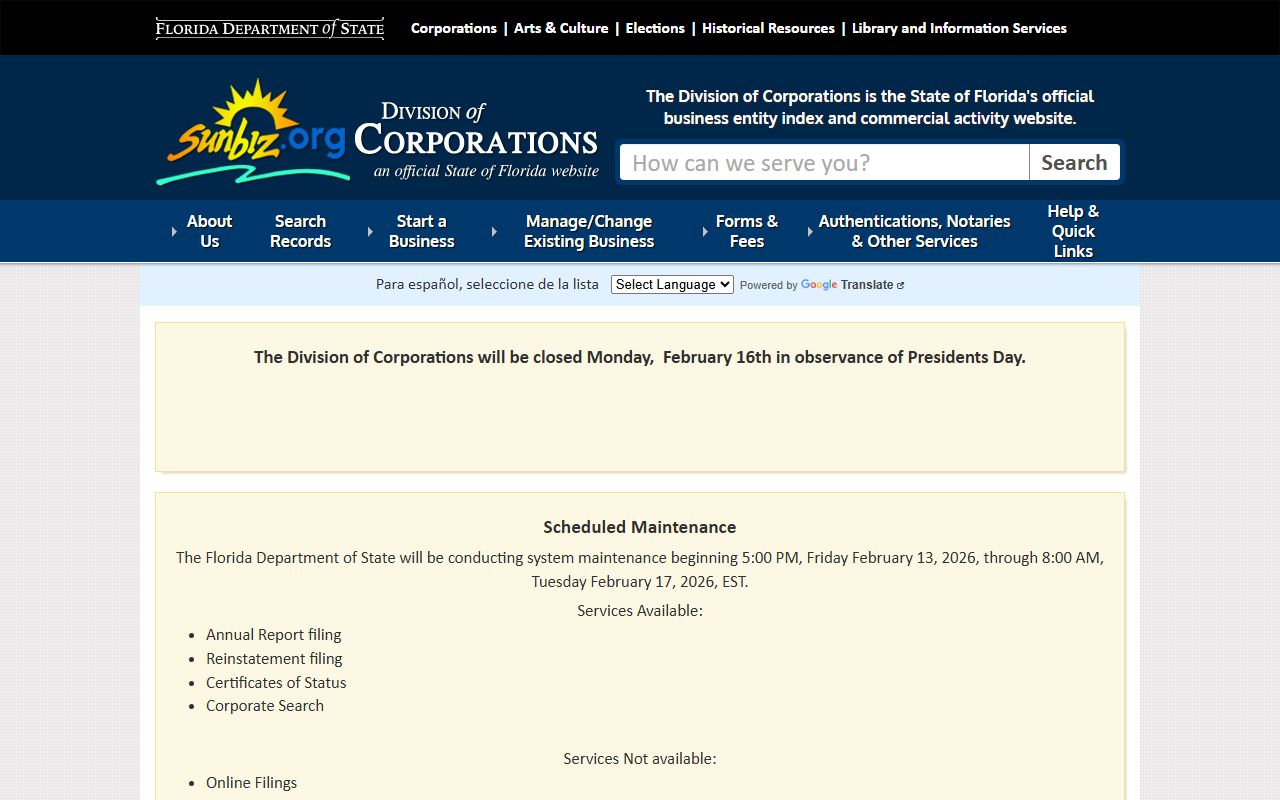Go to Corporations top link
This screenshot has width=1280, height=800.
pos(454,28)
